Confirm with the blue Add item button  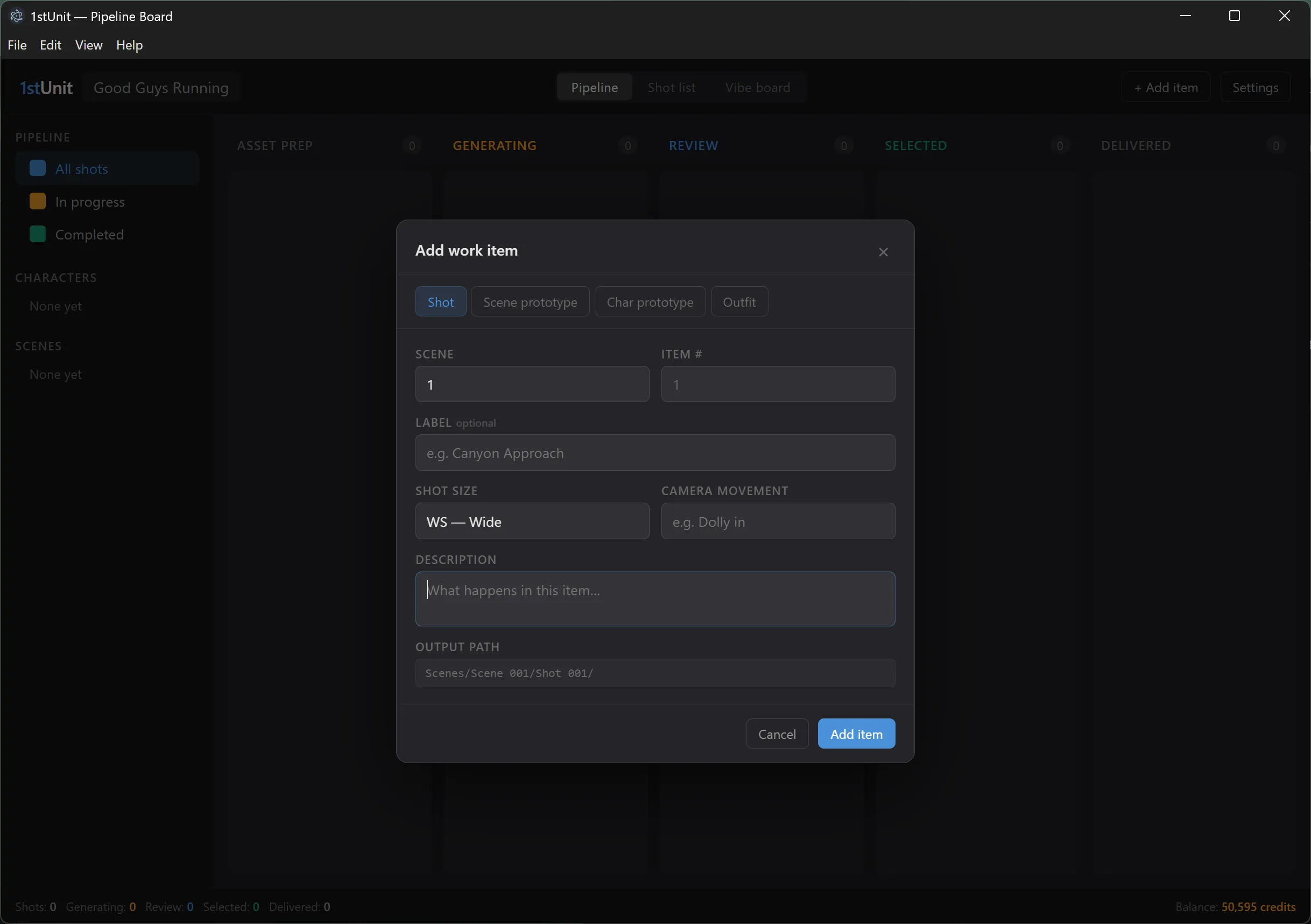(x=856, y=733)
